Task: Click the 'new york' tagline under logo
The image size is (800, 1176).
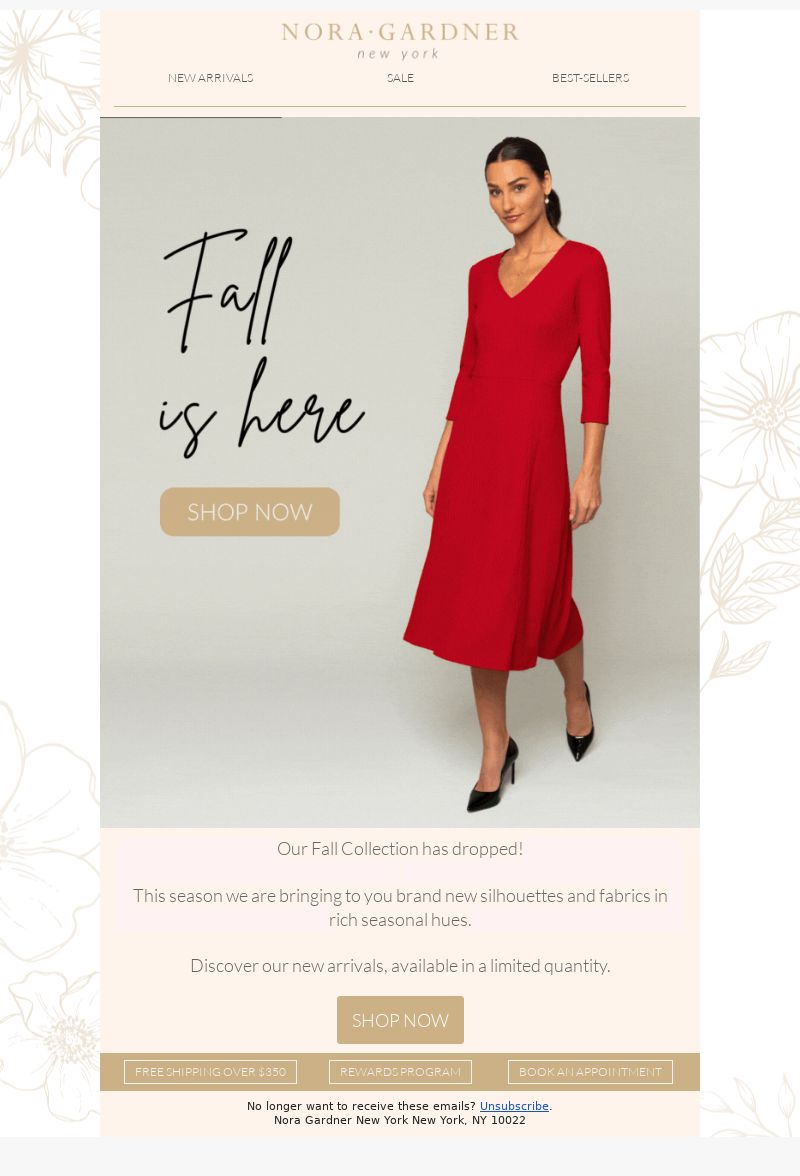Action: [398, 54]
